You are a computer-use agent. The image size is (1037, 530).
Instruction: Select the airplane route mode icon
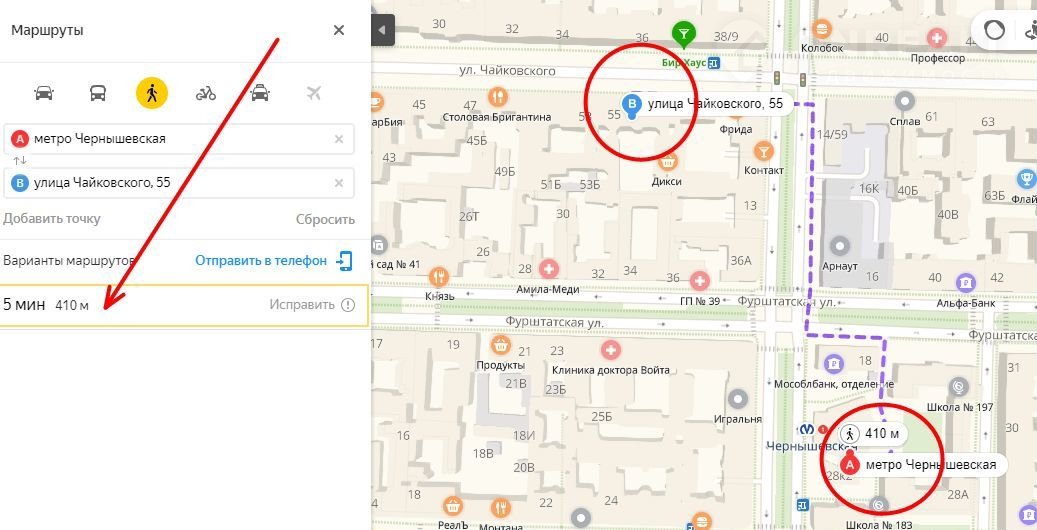pos(314,93)
